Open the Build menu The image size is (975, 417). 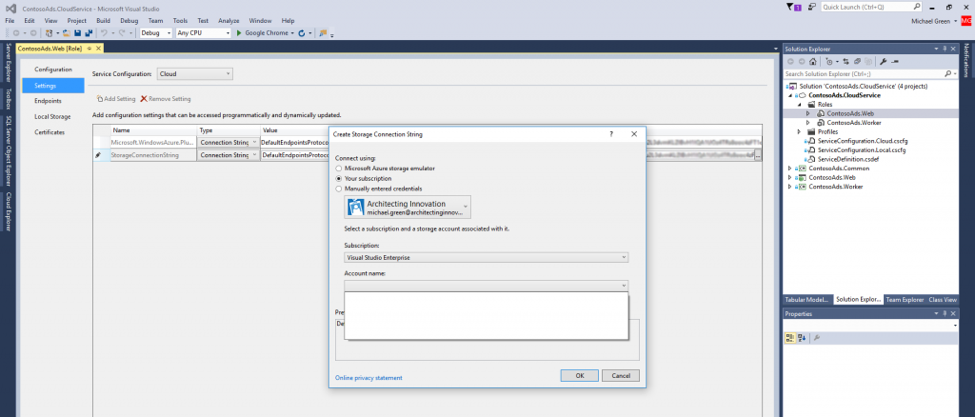[103, 21]
